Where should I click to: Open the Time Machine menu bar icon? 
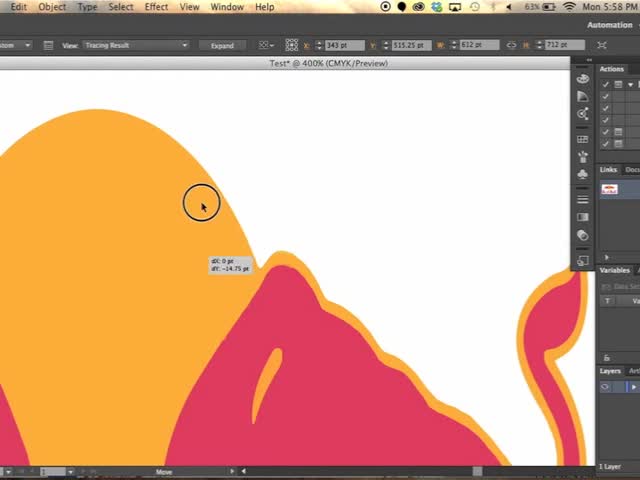tap(475, 7)
